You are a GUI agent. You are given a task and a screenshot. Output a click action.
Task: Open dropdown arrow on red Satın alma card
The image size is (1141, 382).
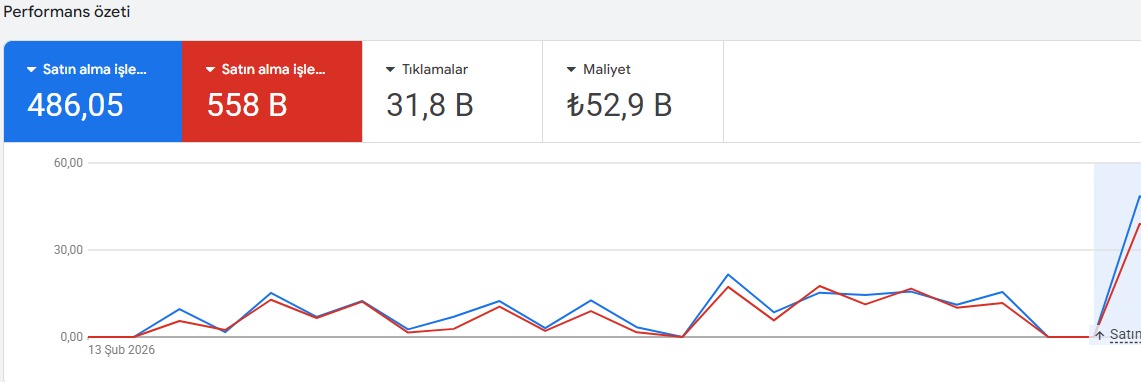pos(210,70)
